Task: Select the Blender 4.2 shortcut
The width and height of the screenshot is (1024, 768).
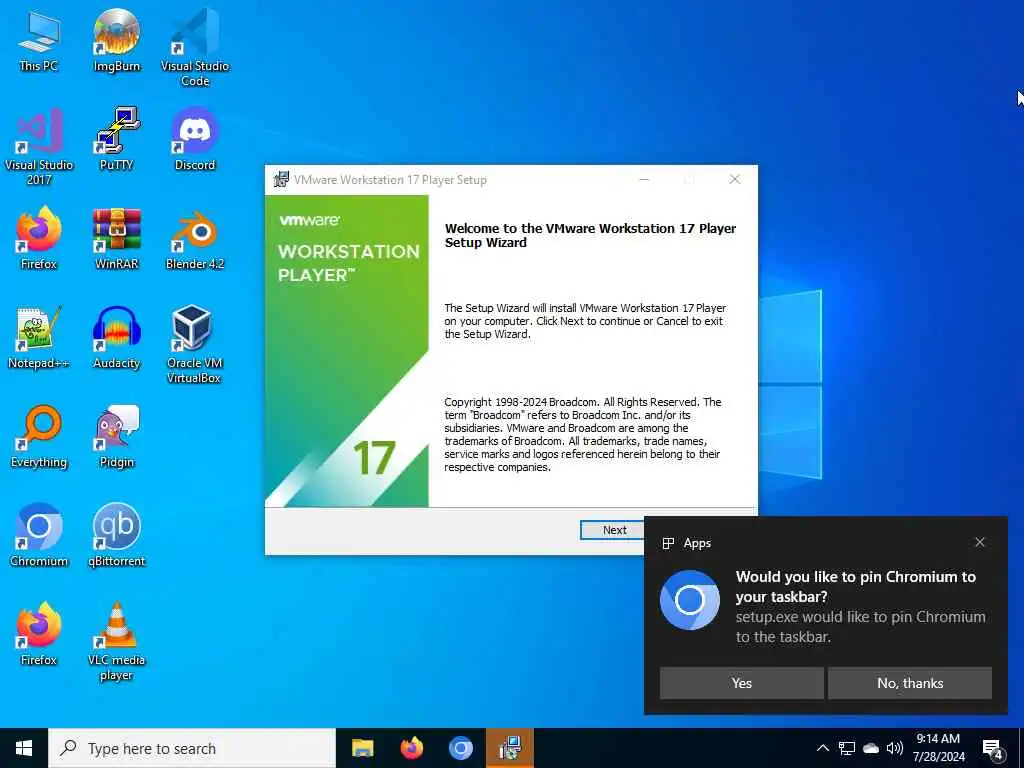Action: point(195,238)
